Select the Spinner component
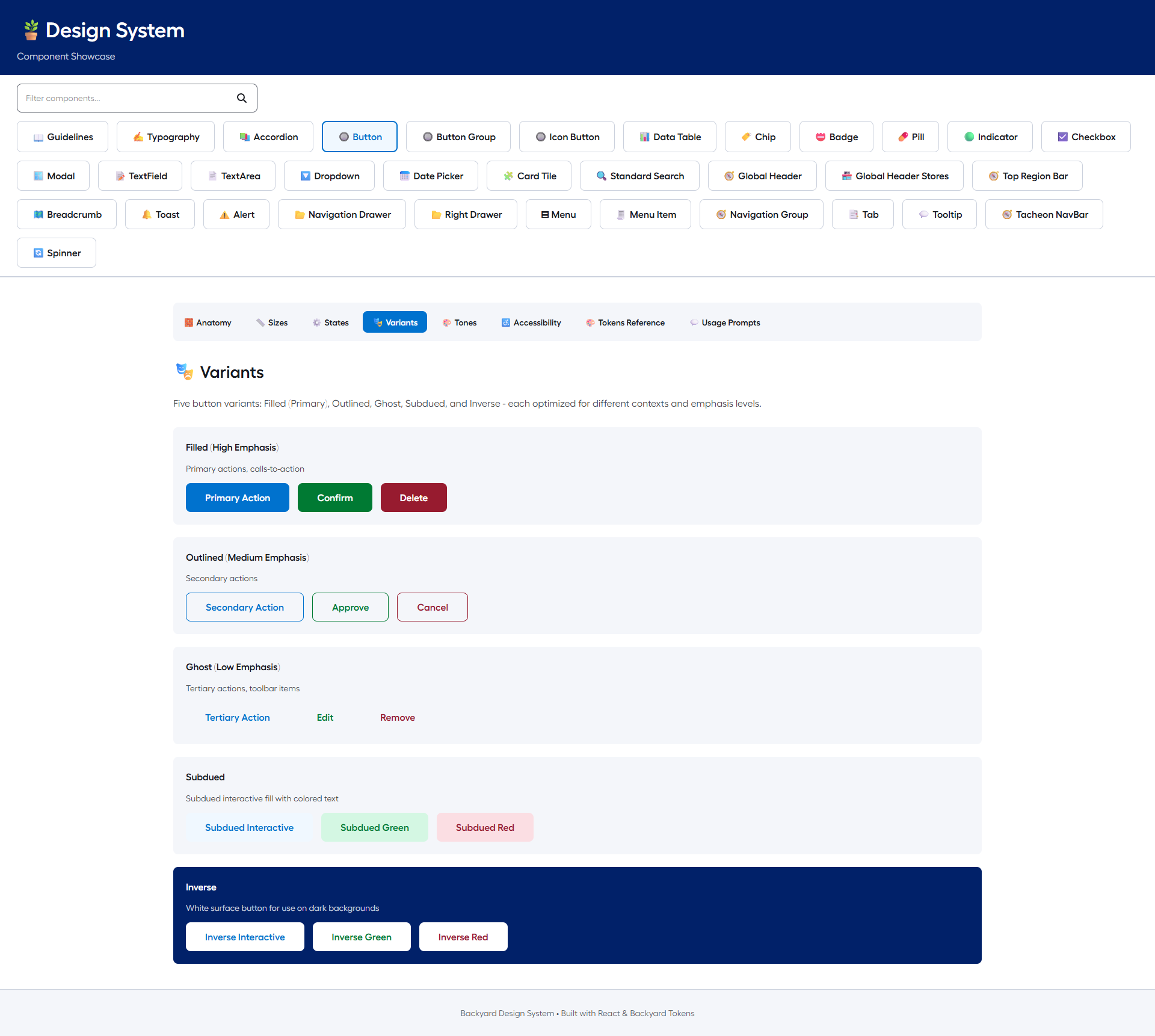 [57, 253]
